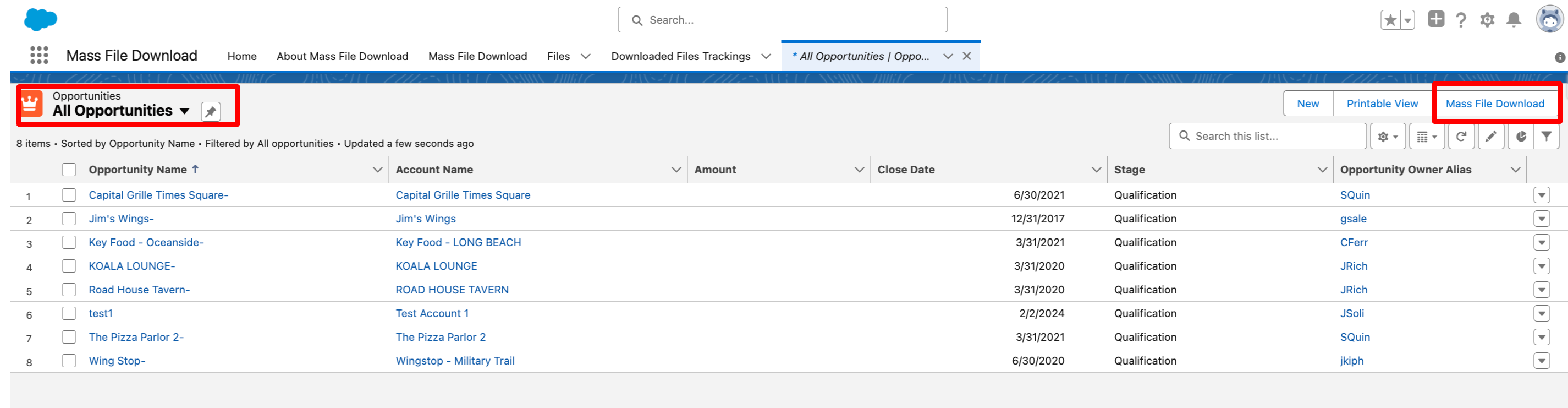This screenshot has width=1568, height=408.
Task: Open About Mass File Download tab
Action: (x=342, y=56)
